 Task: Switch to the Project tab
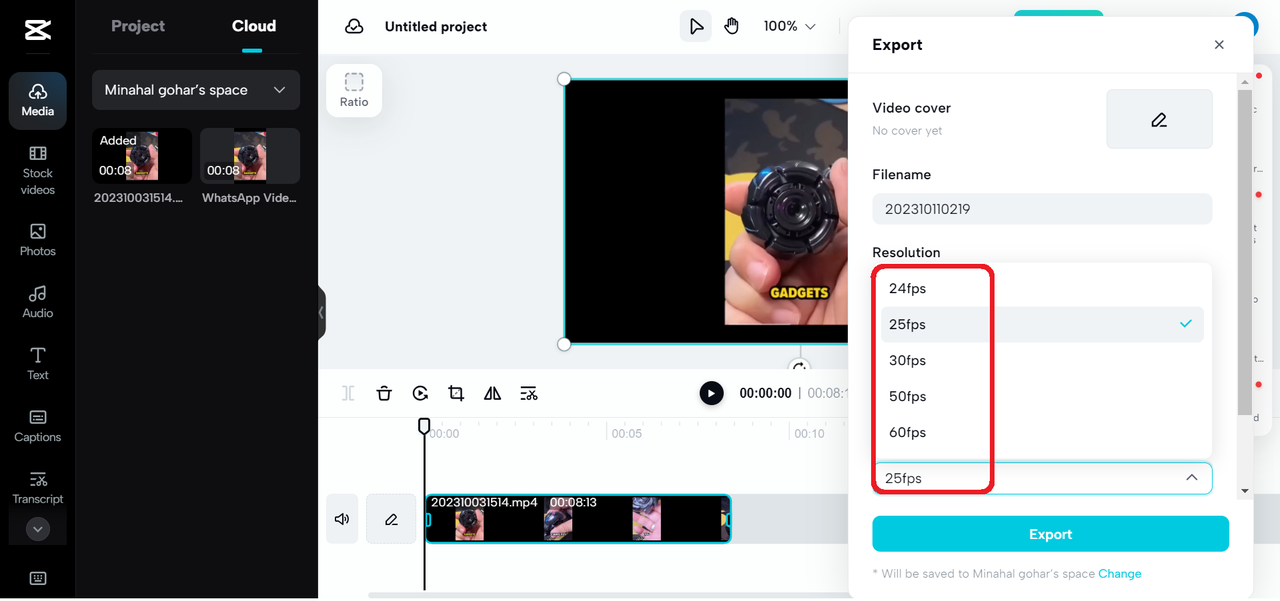pos(138,26)
